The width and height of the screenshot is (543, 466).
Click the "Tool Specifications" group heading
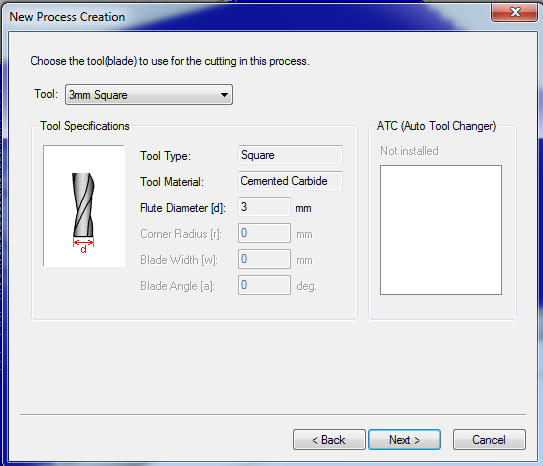pyautogui.click(x=85, y=126)
